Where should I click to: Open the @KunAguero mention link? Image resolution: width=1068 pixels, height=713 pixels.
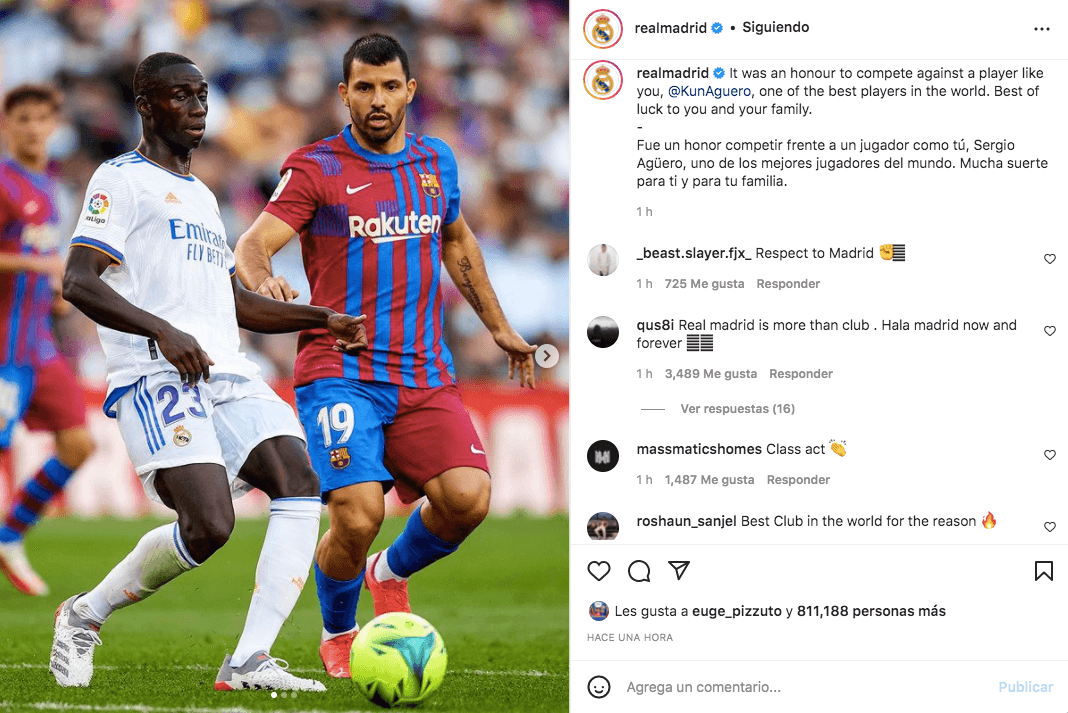click(x=709, y=91)
